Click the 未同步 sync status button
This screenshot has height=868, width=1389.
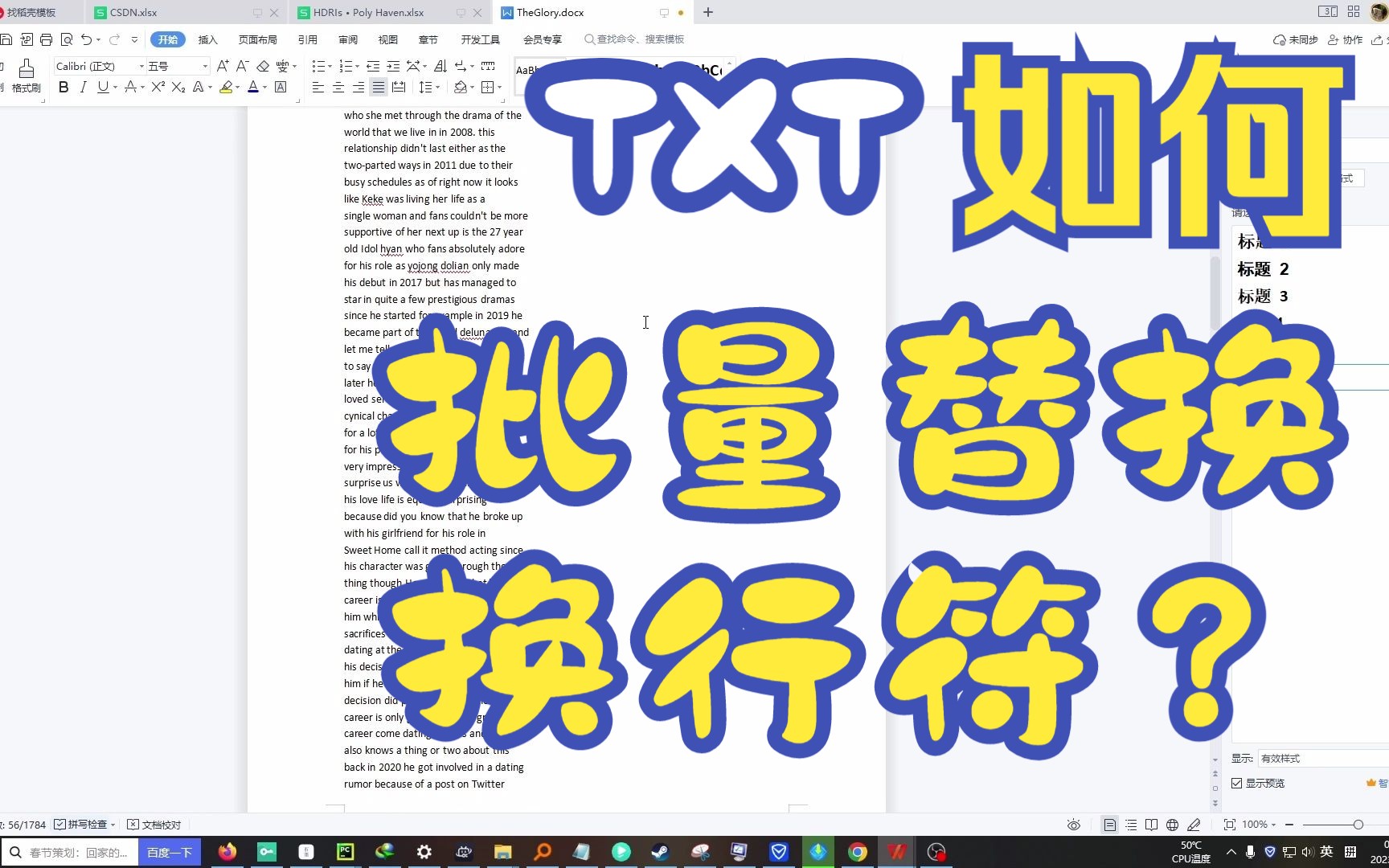(x=1296, y=39)
